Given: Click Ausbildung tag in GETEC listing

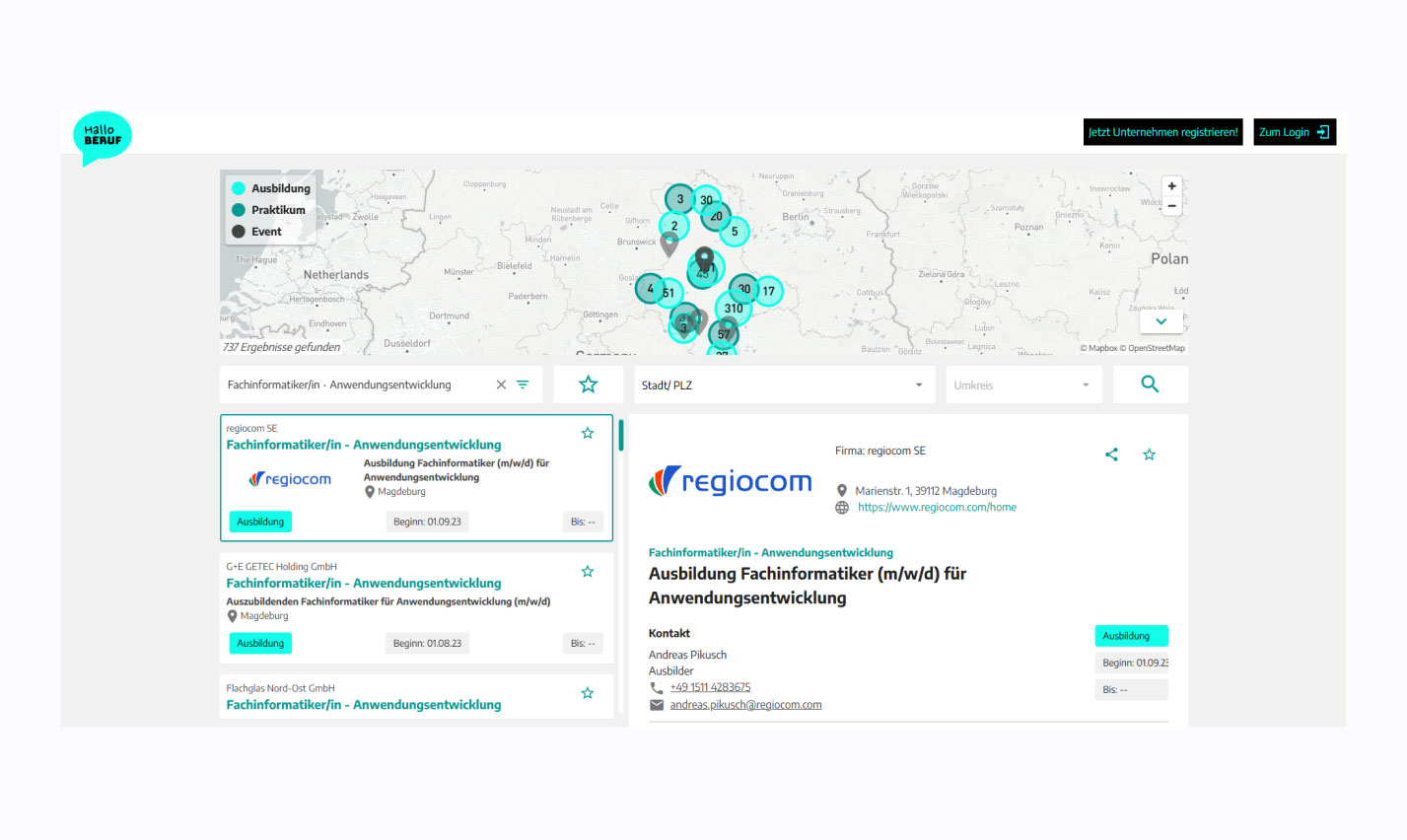Looking at the screenshot, I should coord(260,643).
